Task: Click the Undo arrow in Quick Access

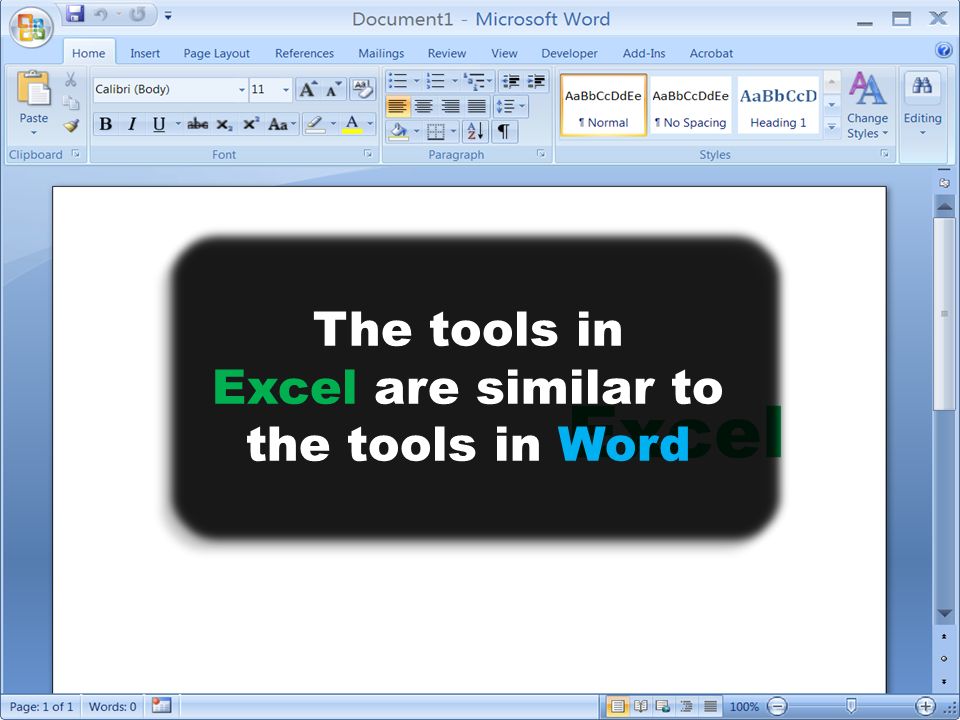Action: point(101,15)
